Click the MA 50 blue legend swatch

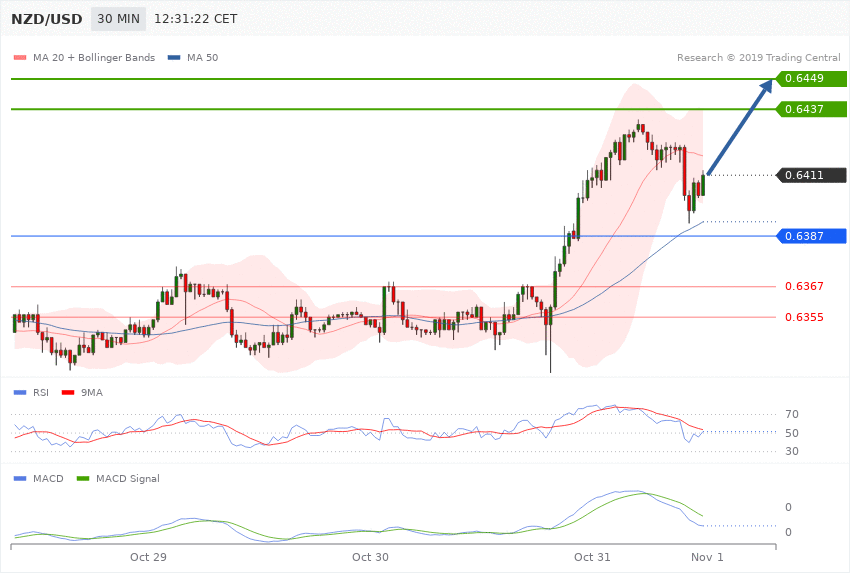tap(174, 57)
